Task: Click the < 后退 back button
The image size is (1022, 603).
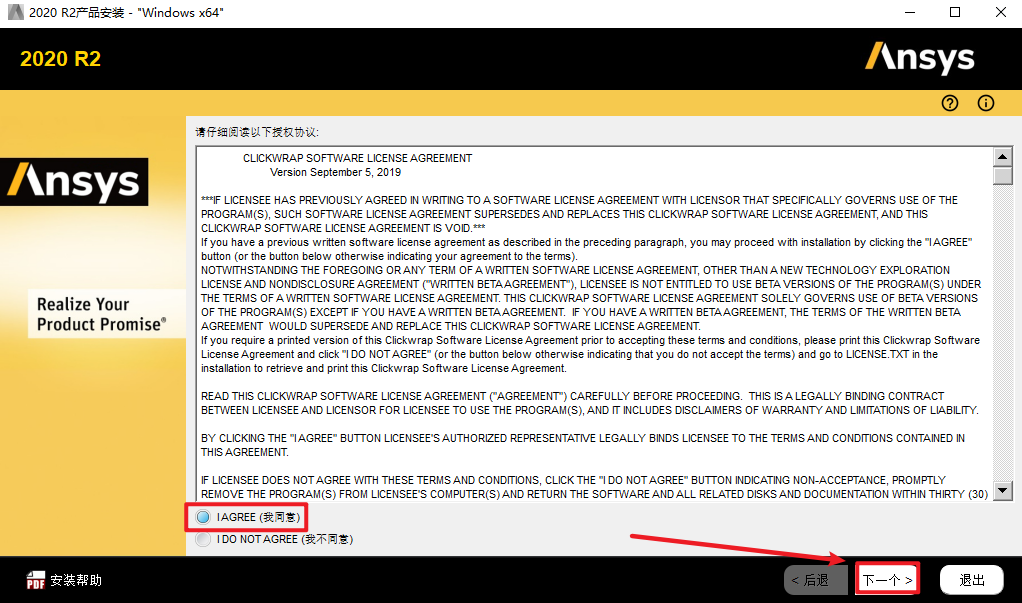Action: point(809,580)
